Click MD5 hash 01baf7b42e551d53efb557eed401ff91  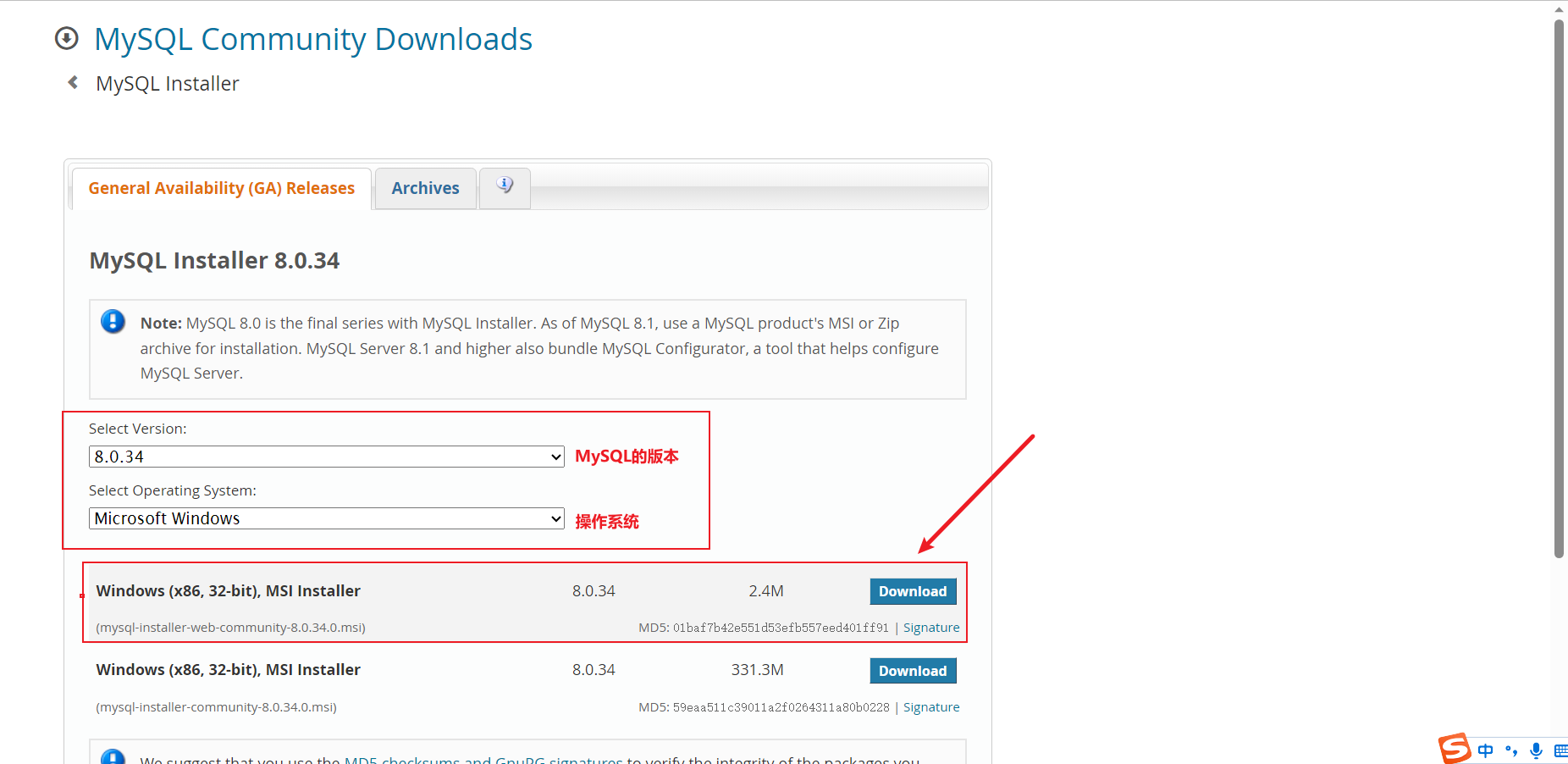point(781,628)
